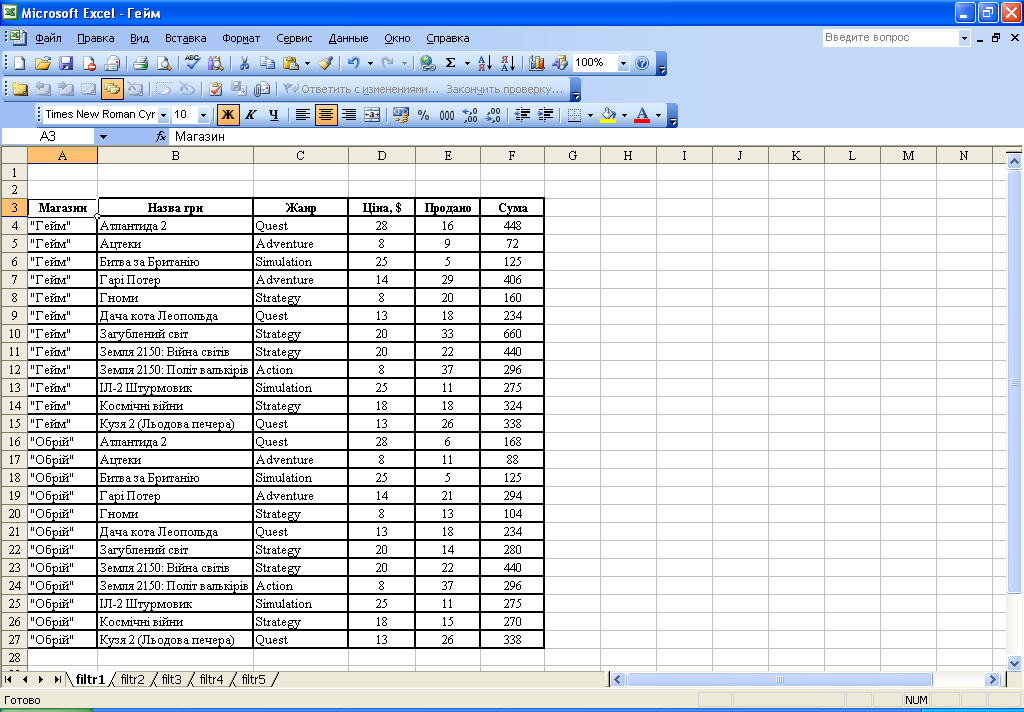Toggle Underline (Ч) formatting
Viewport: 1024px width, 712px height.
(274, 115)
